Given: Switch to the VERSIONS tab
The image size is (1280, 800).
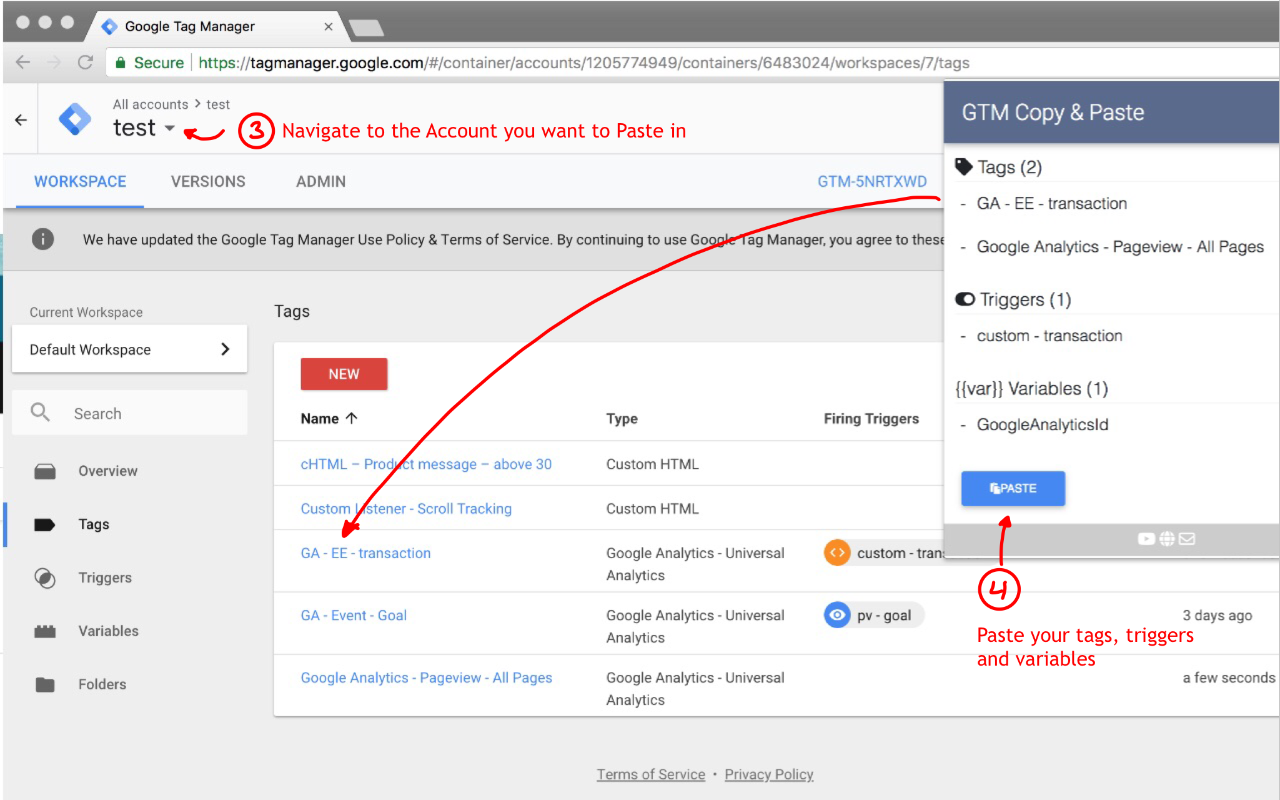Looking at the screenshot, I should (208, 181).
